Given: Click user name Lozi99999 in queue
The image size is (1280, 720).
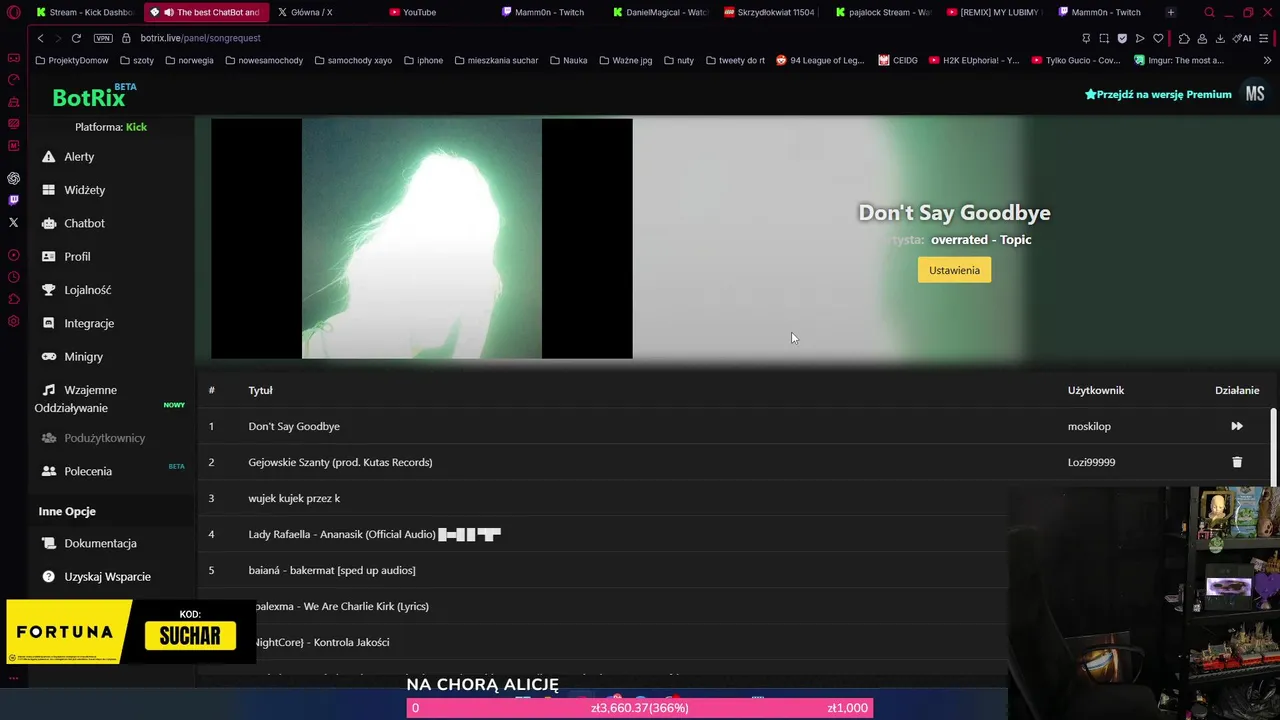Looking at the screenshot, I should [1091, 462].
